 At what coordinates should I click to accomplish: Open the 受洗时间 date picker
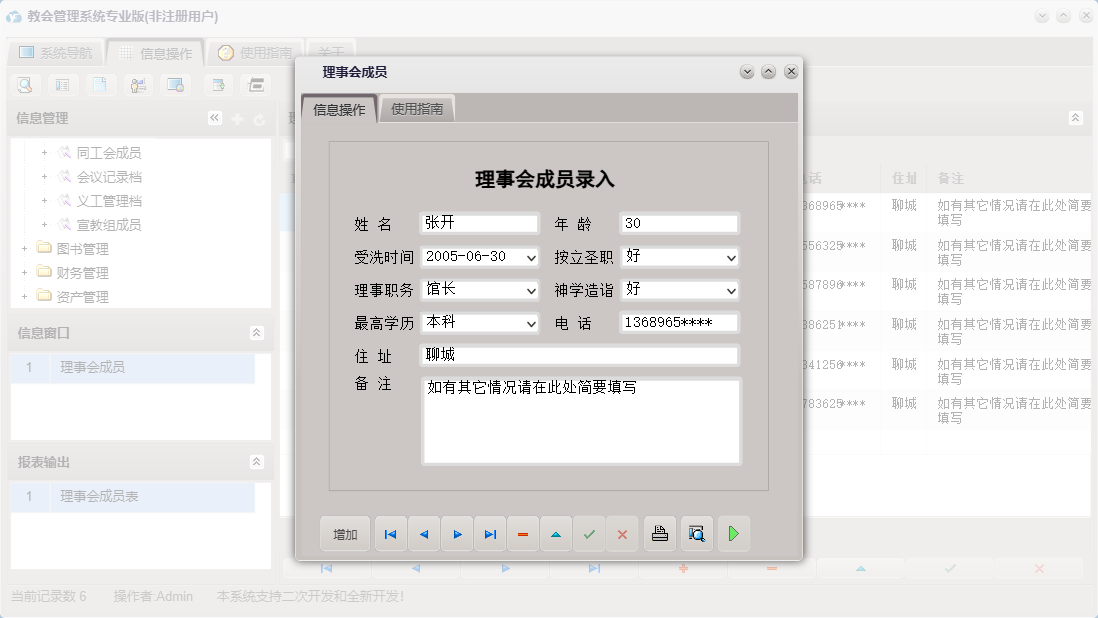pos(530,257)
